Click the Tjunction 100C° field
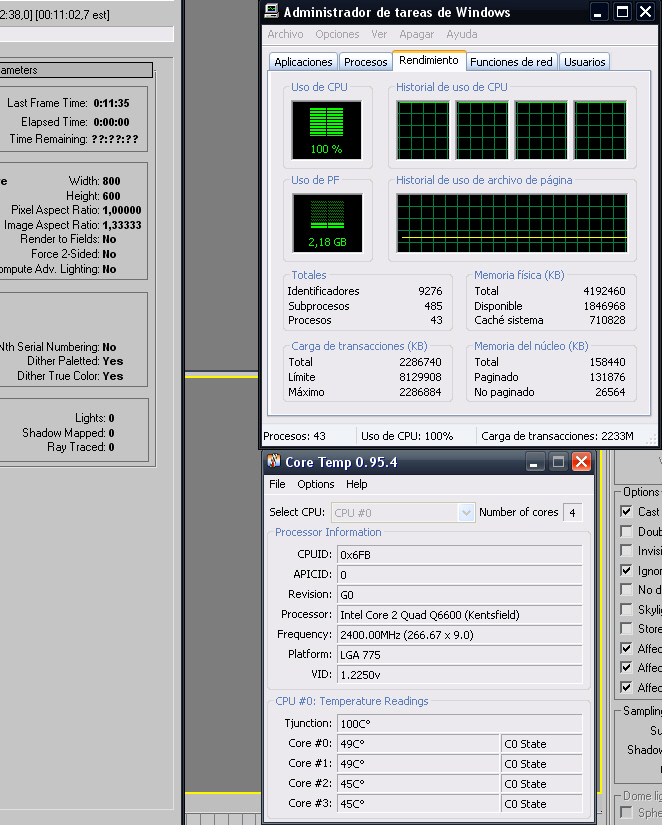This screenshot has width=662, height=825. tap(459, 724)
